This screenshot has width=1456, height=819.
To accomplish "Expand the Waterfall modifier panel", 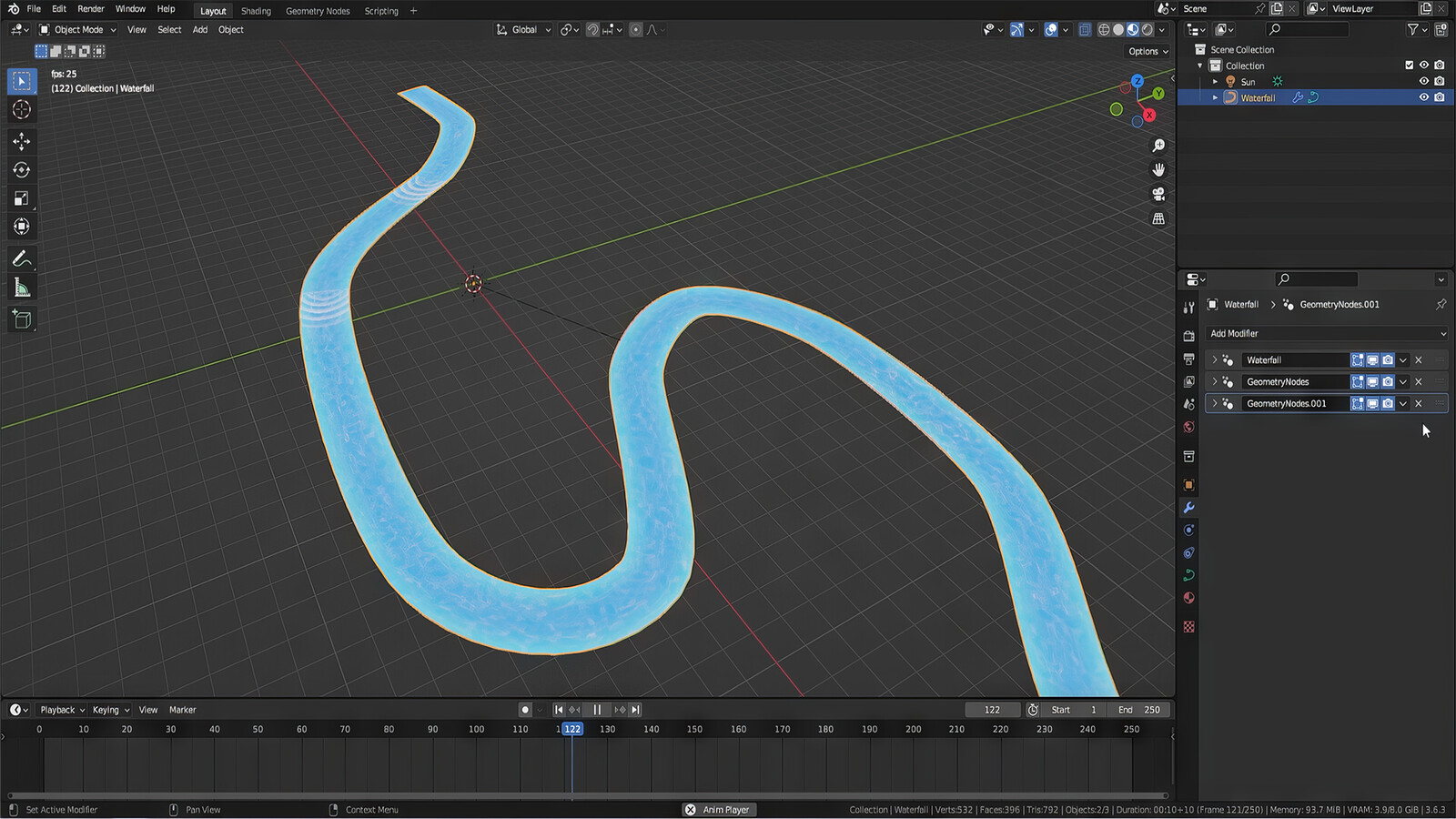I will tap(1215, 359).
